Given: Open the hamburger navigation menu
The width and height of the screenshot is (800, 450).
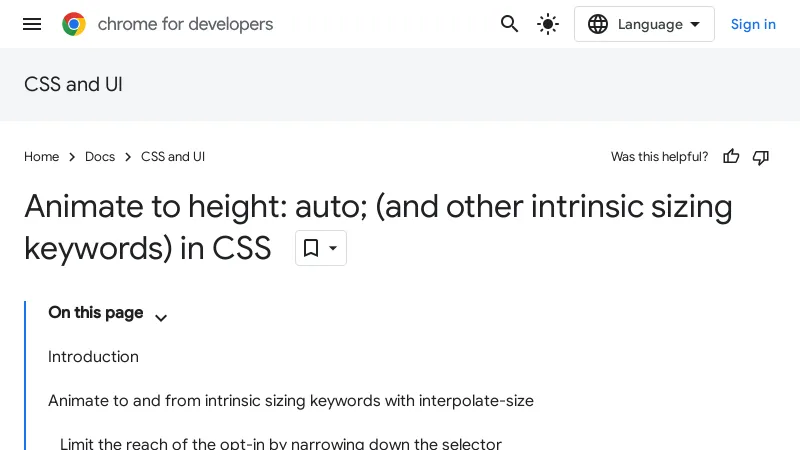Looking at the screenshot, I should click(32, 24).
